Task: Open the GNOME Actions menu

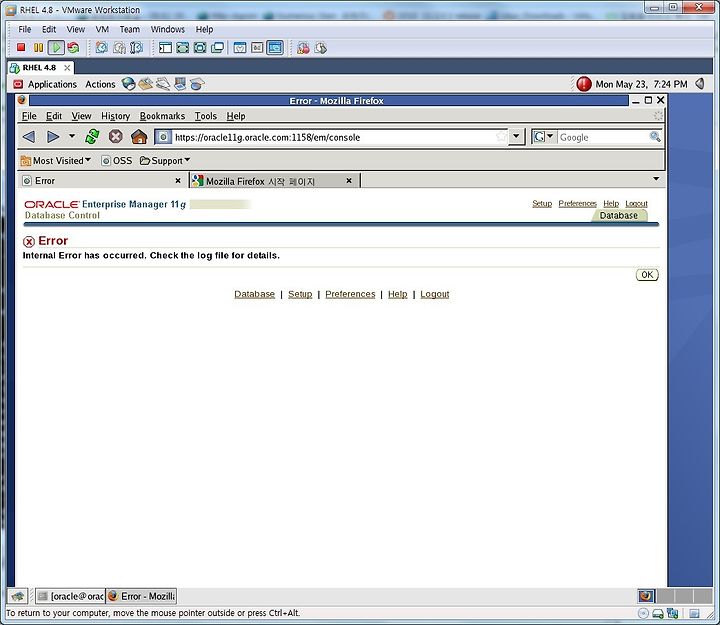Action: click(100, 84)
